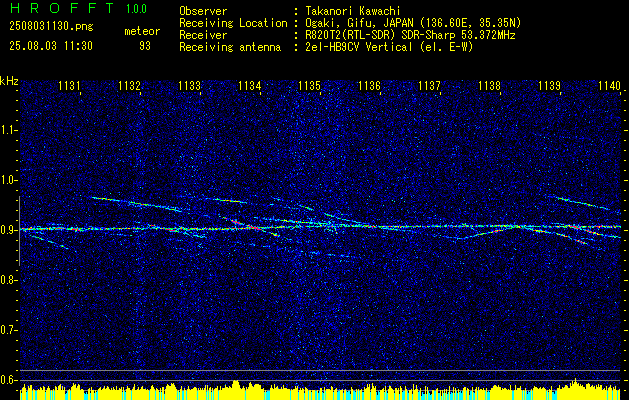Click the date stamp 25.08.03 11:30
This screenshot has width=629, height=400.
point(51,46)
